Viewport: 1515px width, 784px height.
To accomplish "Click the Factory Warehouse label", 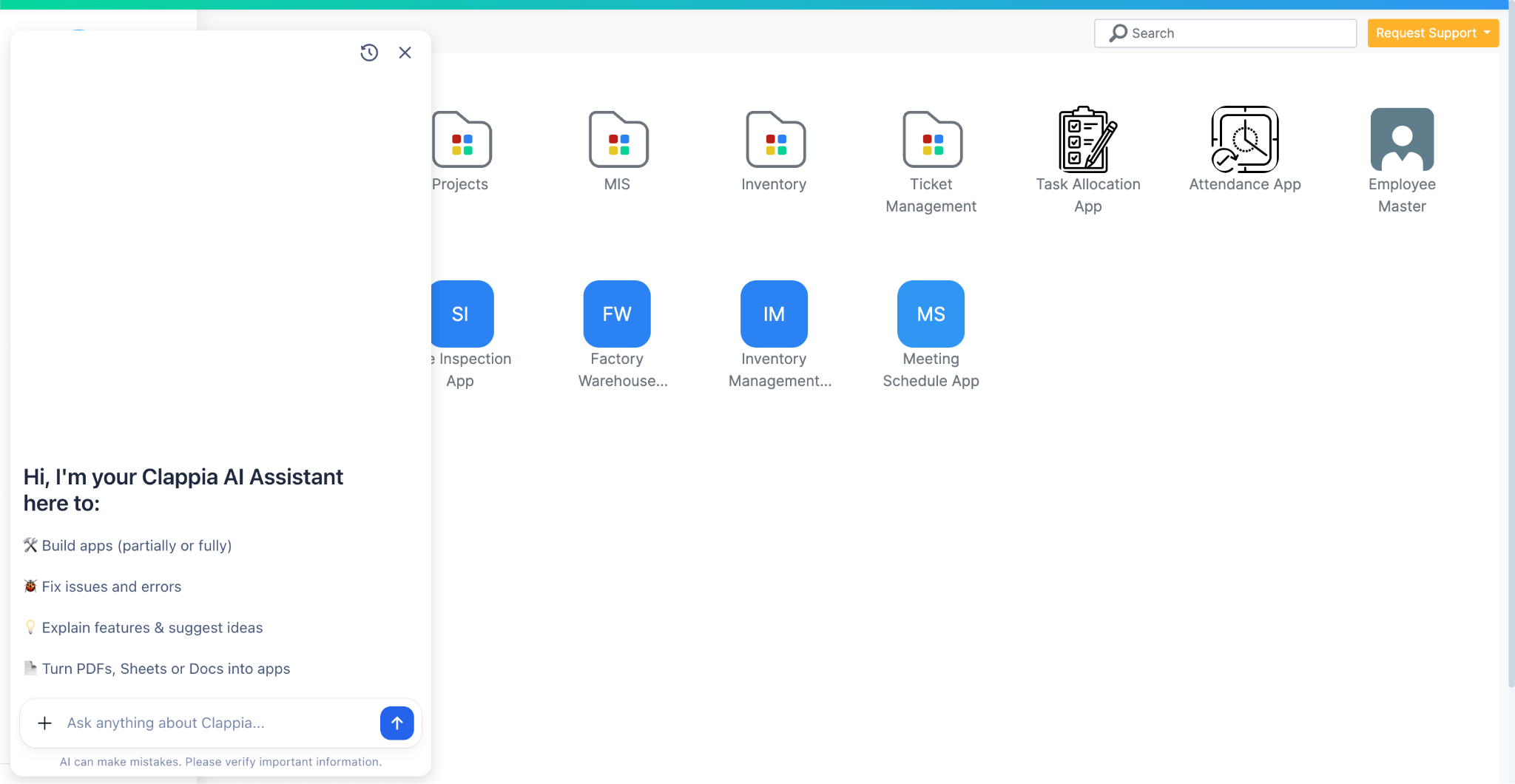I will (x=622, y=370).
